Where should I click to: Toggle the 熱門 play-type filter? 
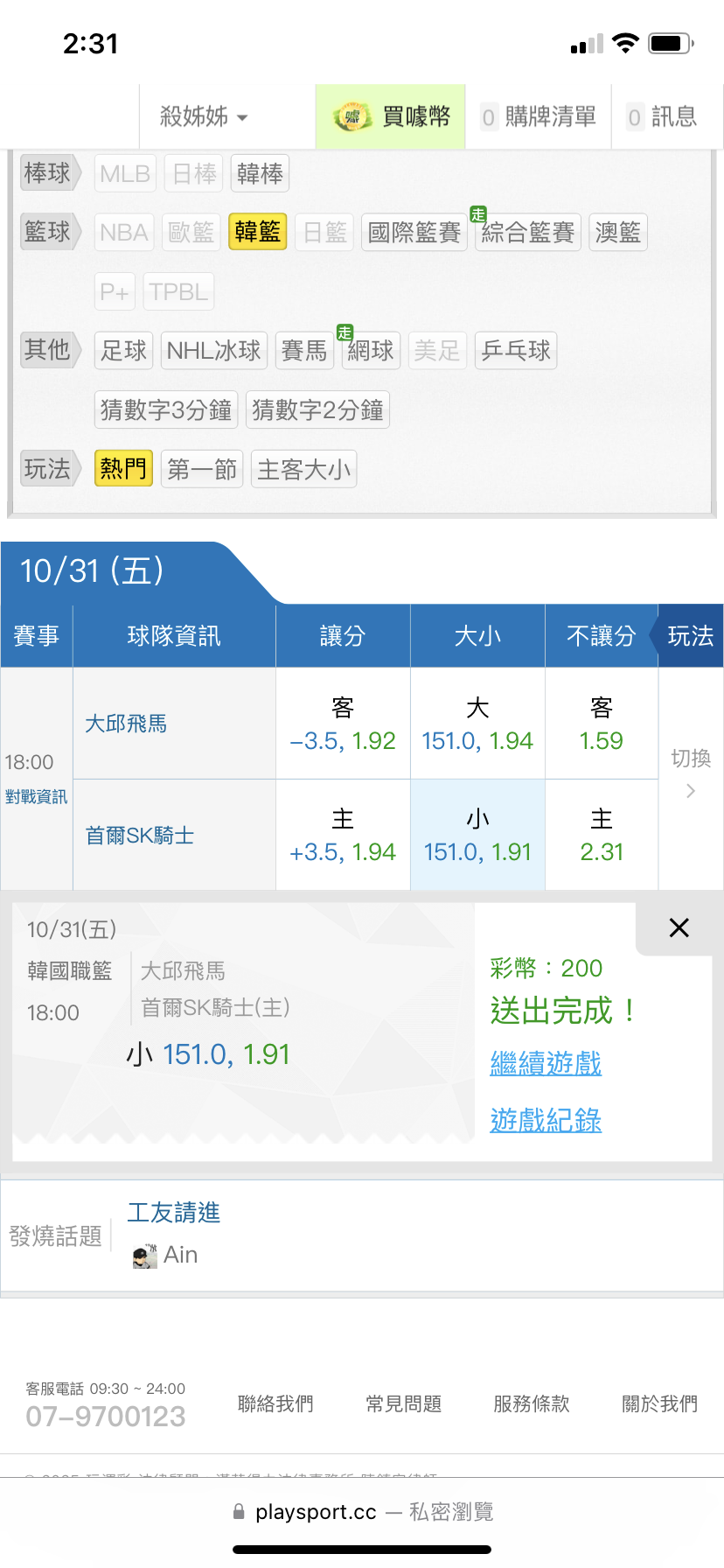pos(123,469)
